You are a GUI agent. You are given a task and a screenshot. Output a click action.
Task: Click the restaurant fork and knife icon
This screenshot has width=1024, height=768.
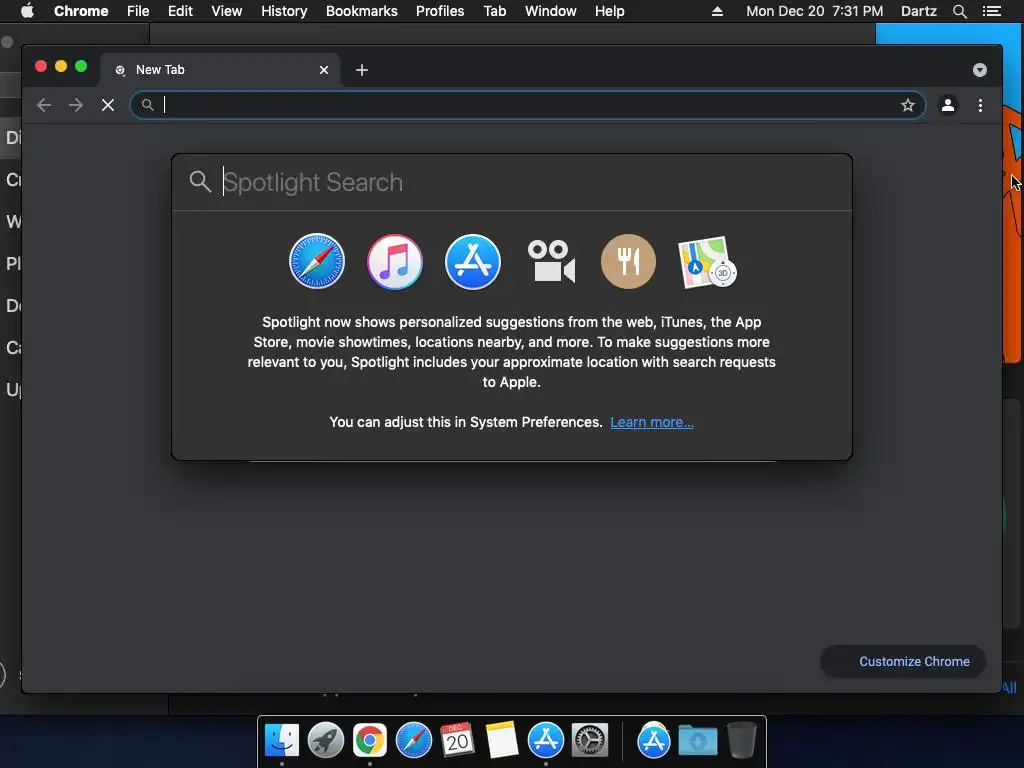point(628,261)
